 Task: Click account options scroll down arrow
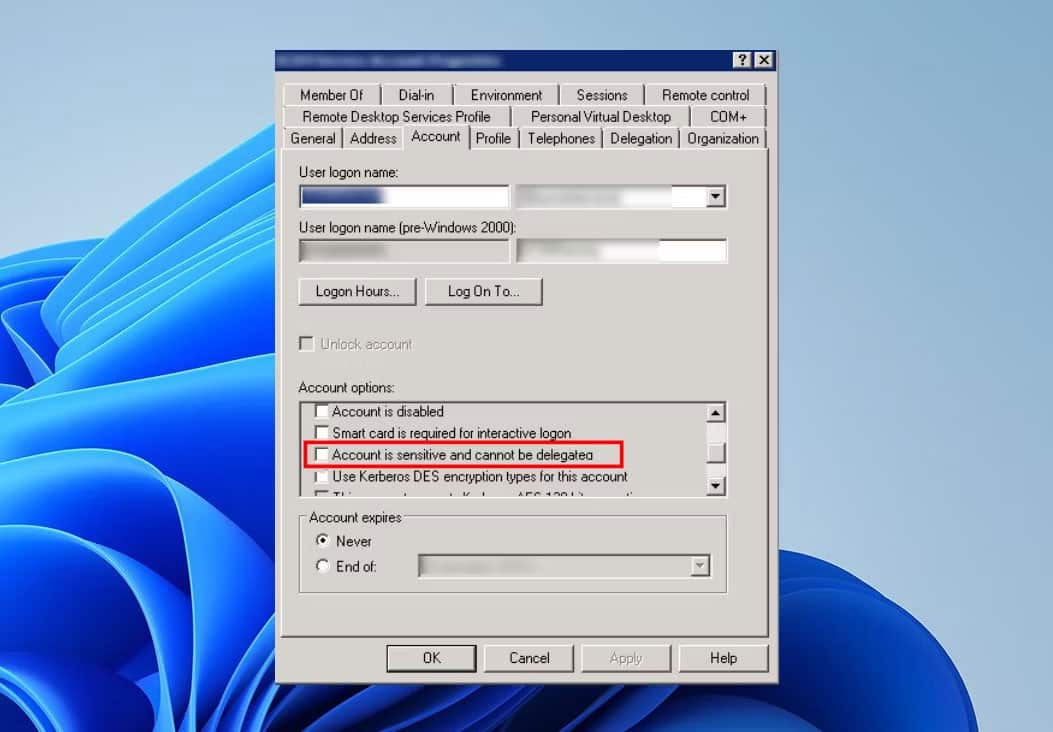point(716,486)
